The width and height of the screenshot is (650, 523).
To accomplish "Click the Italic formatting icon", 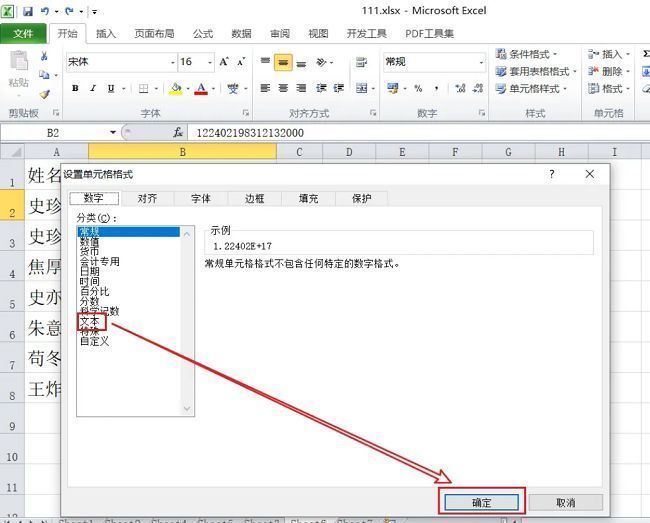I will (x=92, y=88).
